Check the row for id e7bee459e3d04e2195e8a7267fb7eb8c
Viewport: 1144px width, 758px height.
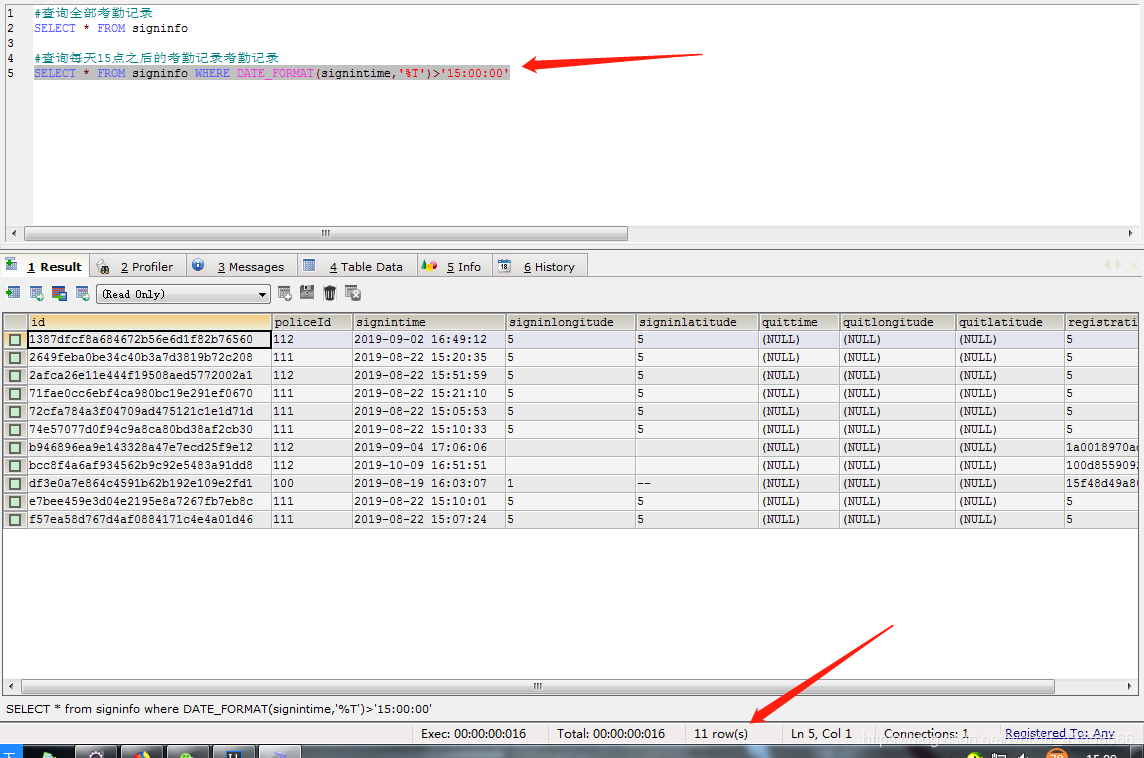15,502
